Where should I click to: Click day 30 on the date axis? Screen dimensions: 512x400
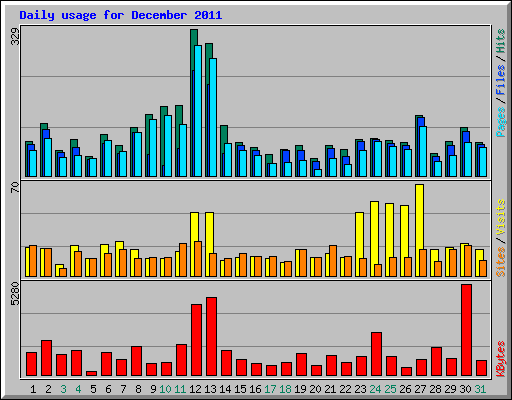click(x=465, y=389)
